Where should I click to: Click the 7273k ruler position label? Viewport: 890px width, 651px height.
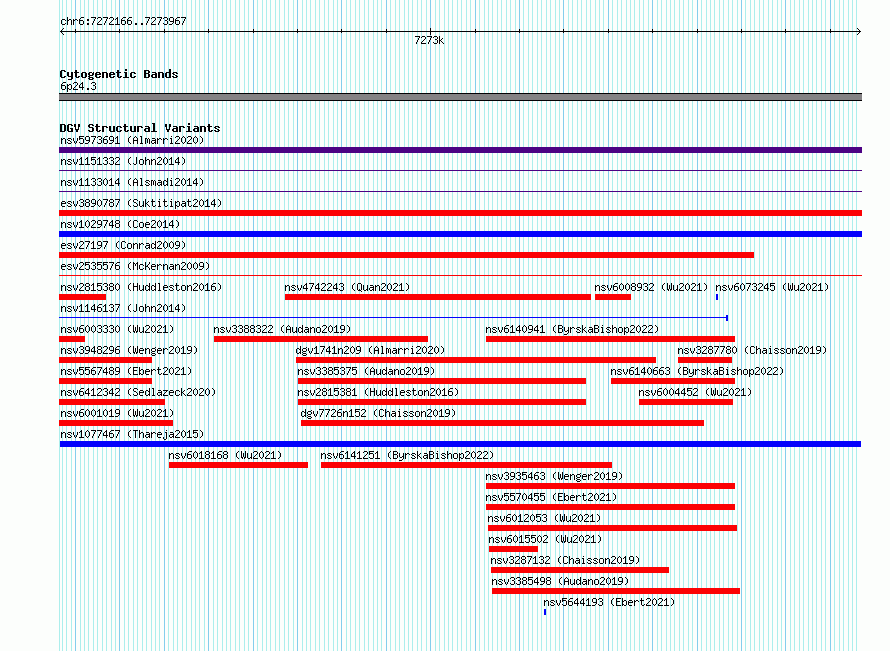point(429,40)
